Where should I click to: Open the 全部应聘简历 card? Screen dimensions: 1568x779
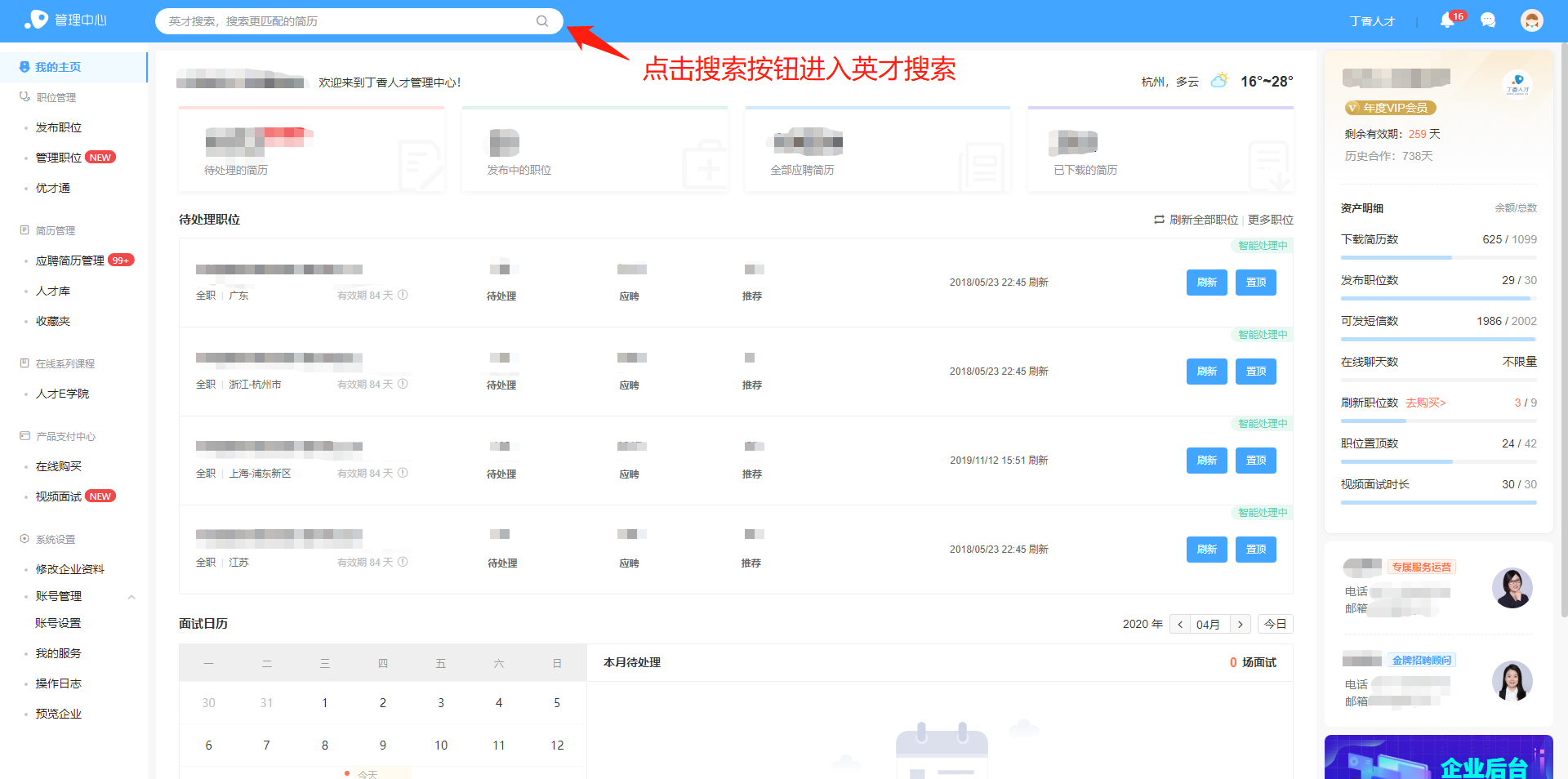878,150
